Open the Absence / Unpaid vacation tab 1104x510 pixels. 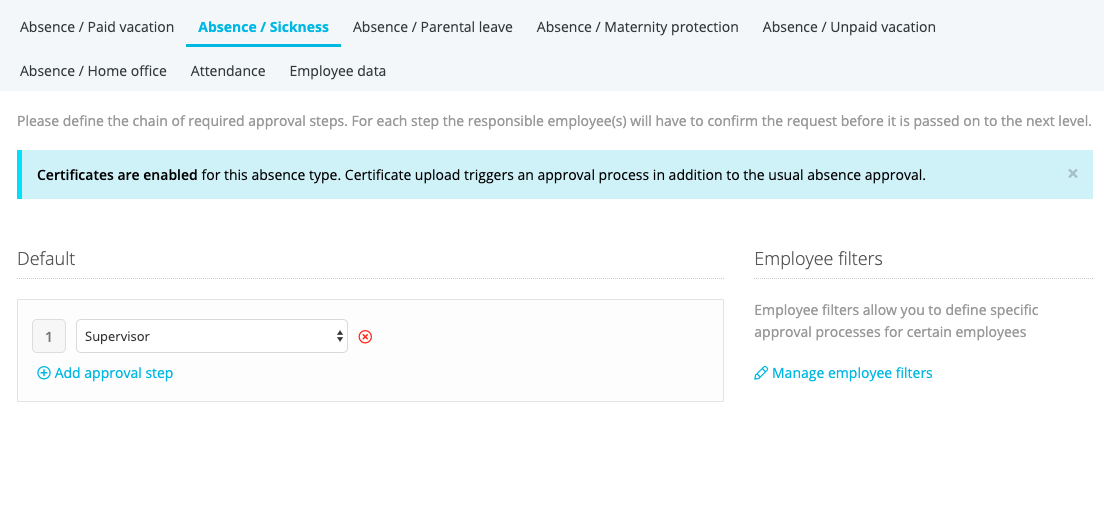[x=849, y=27]
